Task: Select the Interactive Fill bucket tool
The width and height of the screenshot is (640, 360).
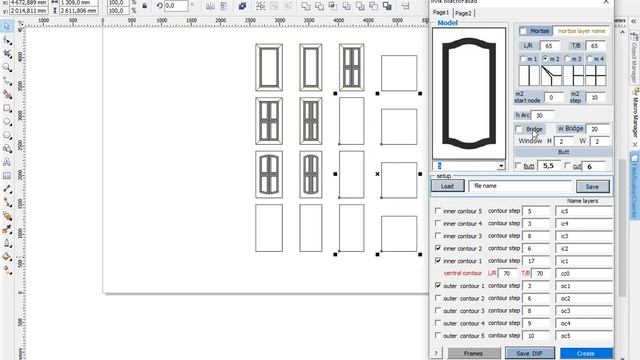Action: [7, 256]
